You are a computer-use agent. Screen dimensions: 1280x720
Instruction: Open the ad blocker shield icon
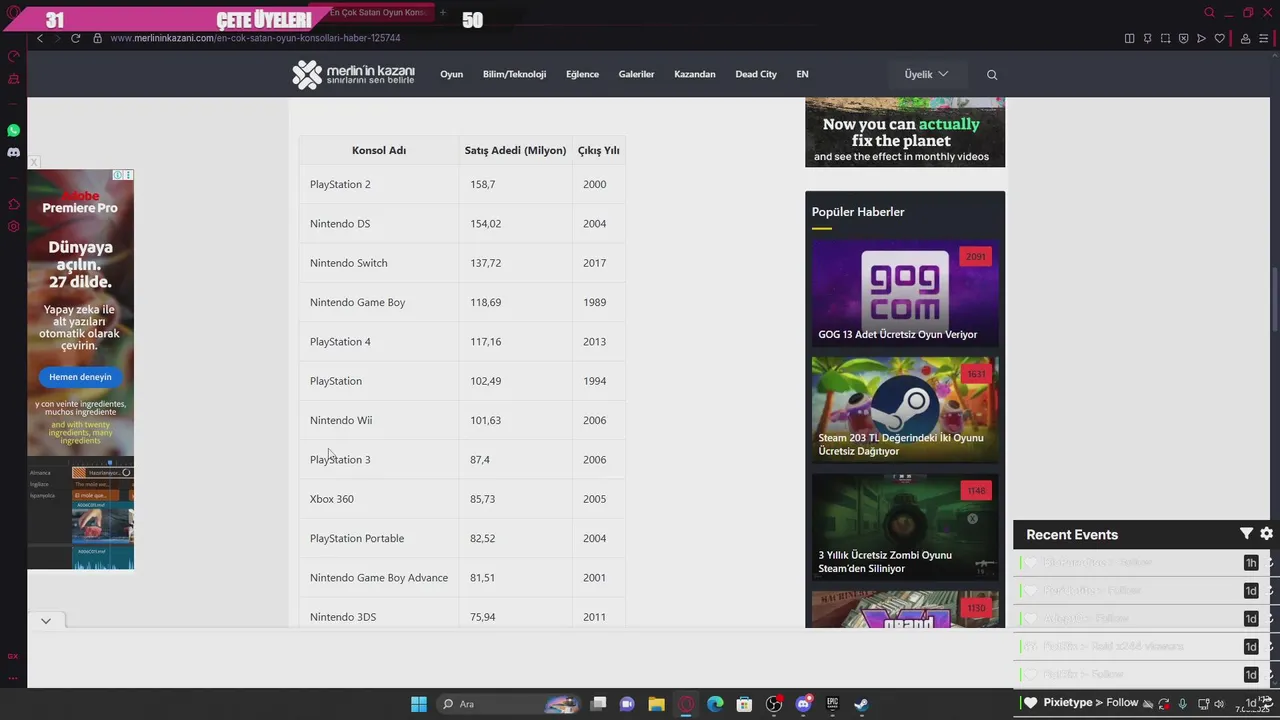[1183, 38]
